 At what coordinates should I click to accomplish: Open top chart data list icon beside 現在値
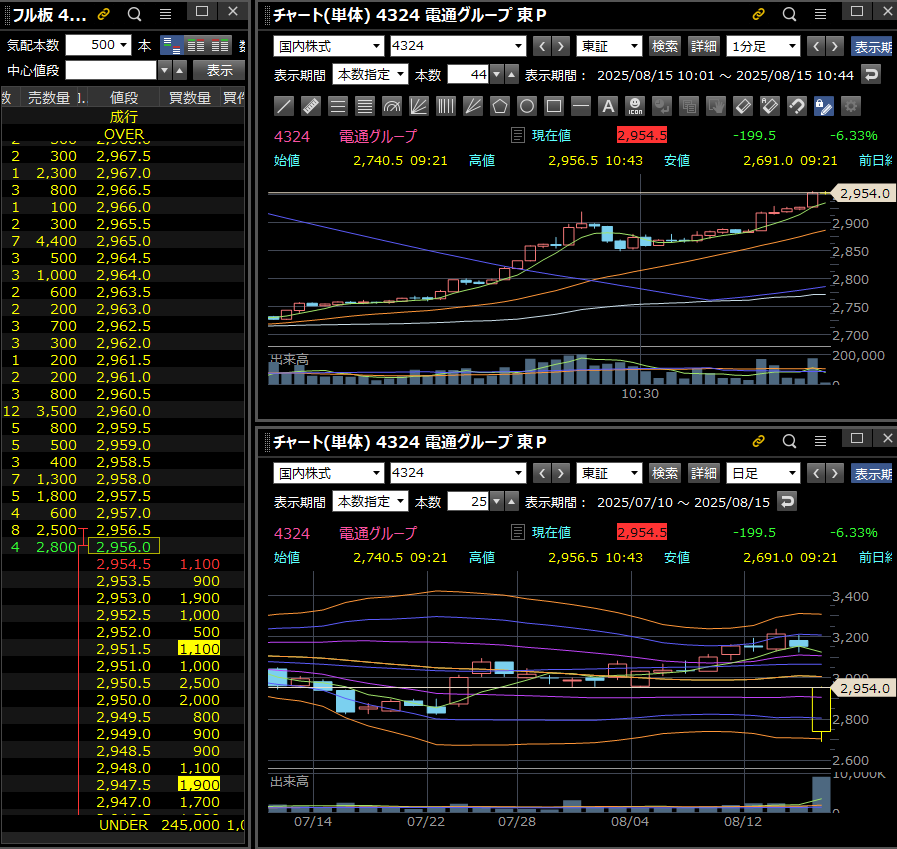518,136
